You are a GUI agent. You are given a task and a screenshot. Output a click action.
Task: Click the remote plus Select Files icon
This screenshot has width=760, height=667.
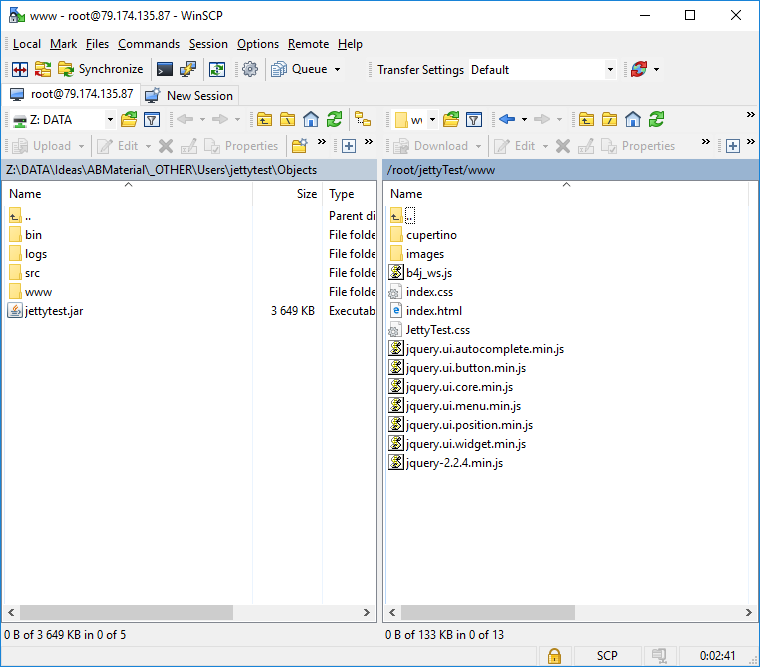click(x=733, y=146)
